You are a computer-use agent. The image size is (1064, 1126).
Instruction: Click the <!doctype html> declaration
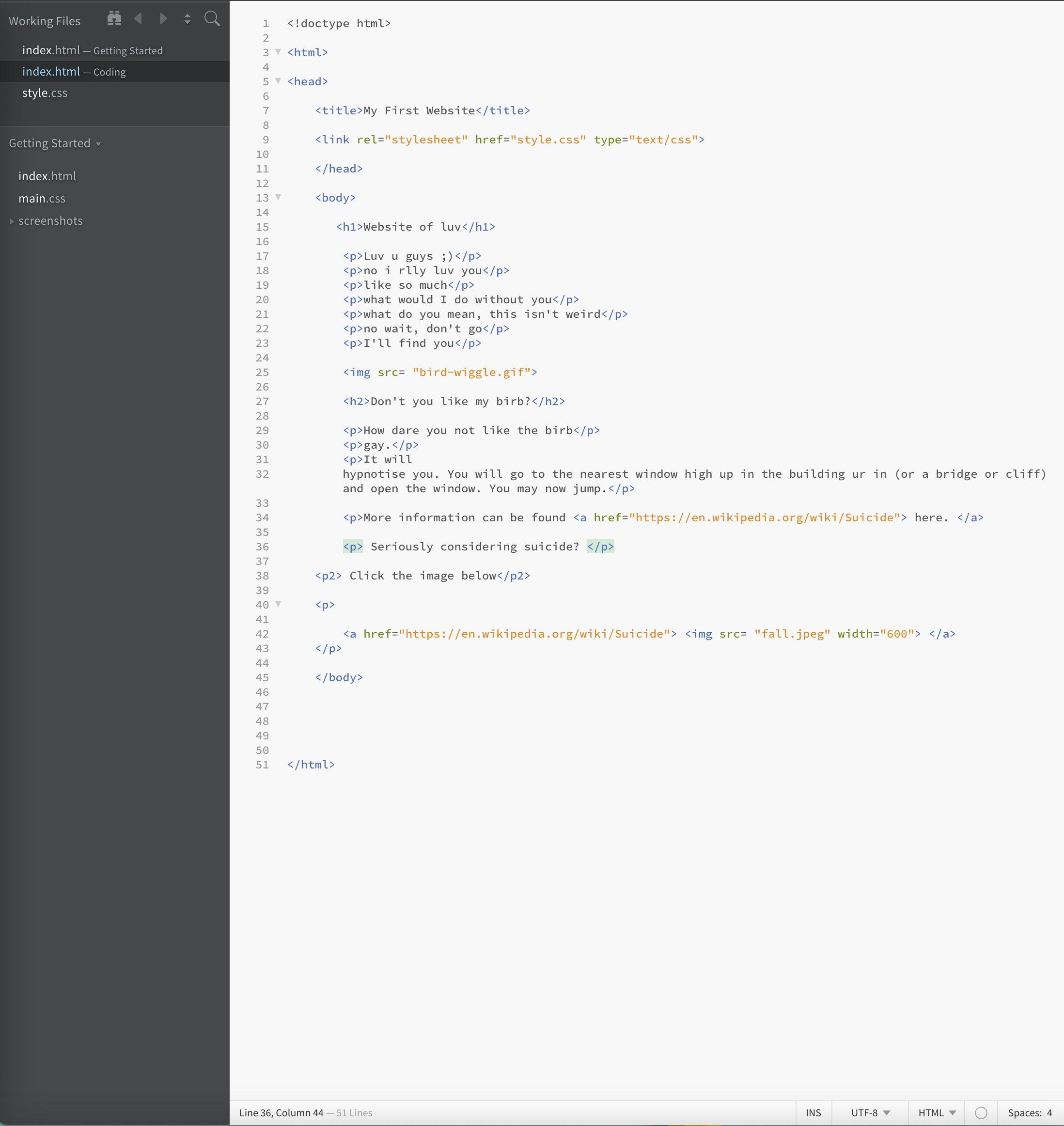[339, 23]
